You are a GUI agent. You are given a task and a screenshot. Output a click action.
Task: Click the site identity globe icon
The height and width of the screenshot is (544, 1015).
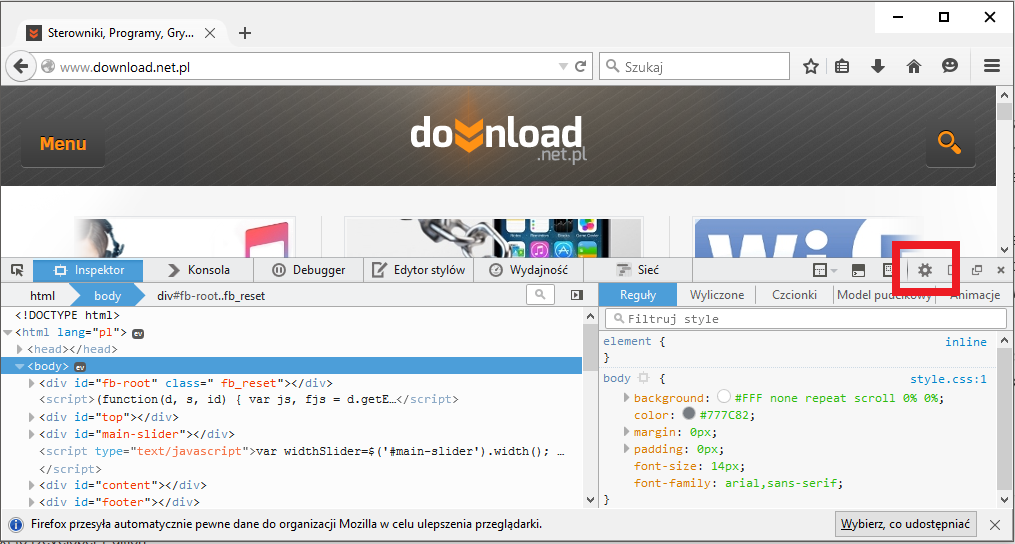tap(47, 66)
